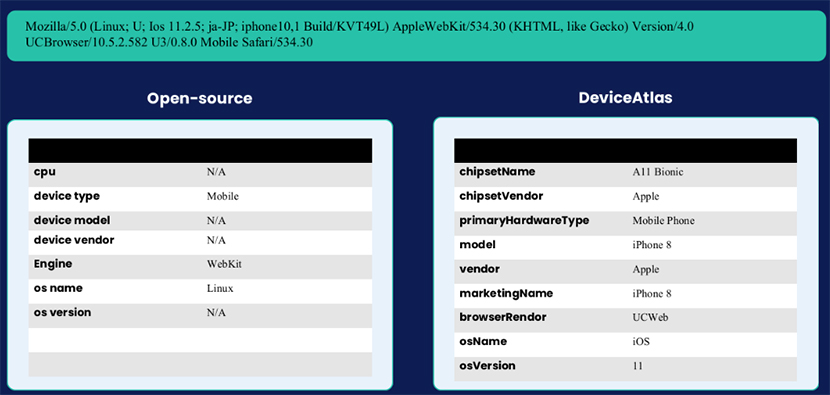Click the marketingName label
830x395 pixels.
pyautogui.click(x=506, y=293)
